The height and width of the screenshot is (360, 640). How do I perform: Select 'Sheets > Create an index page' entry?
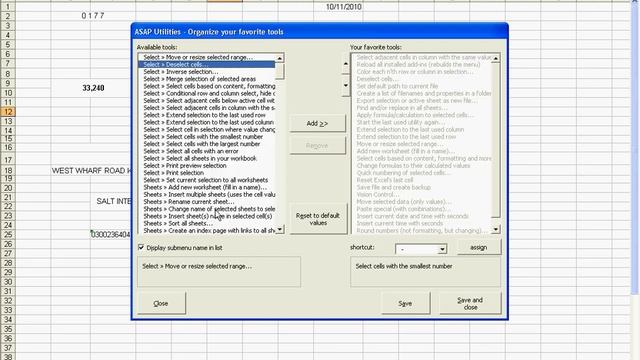(x=207, y=230)
